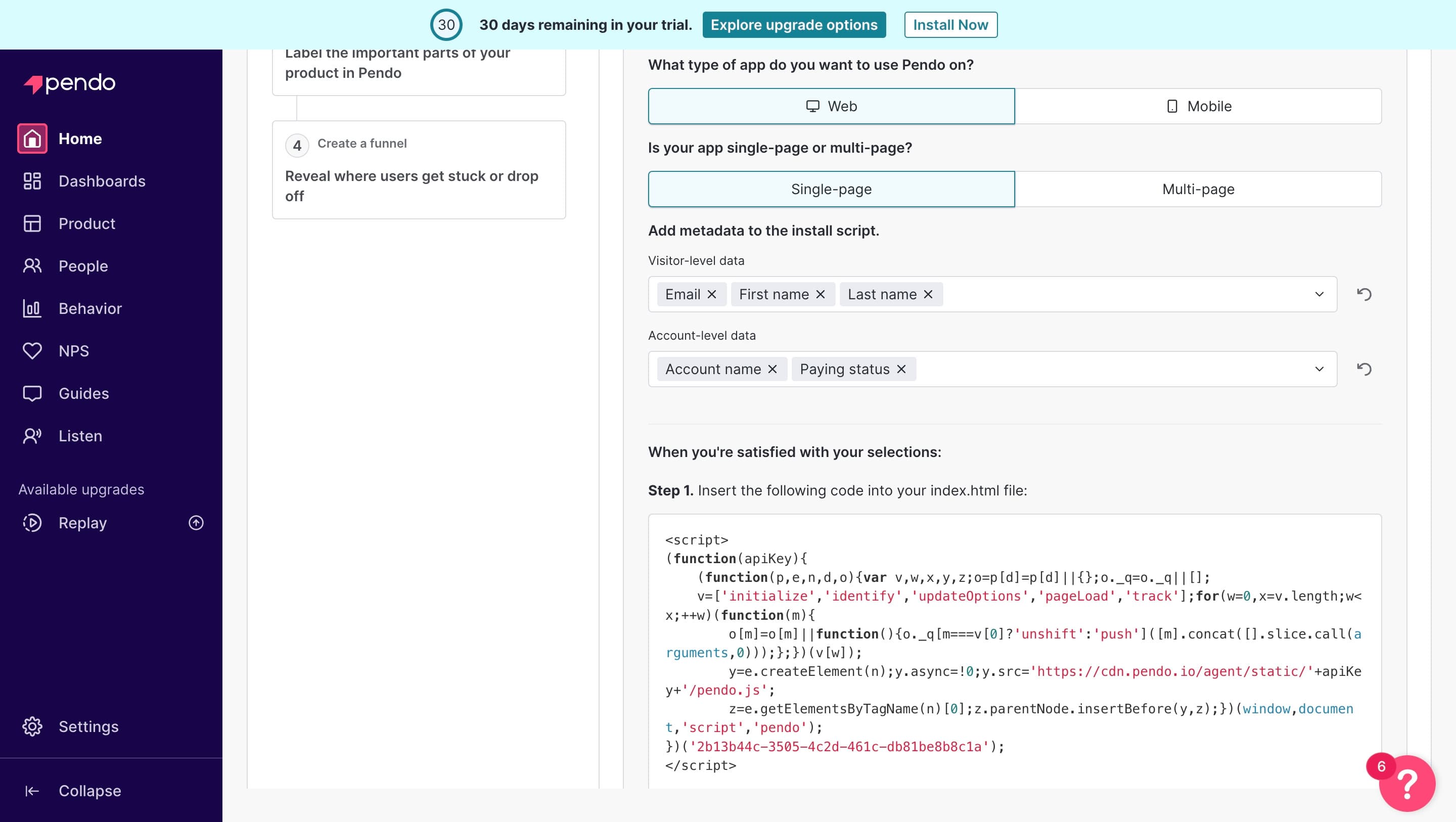Viewport: 1456px width, 822px height.
Task: Open Listen icon in sidebar
Action: (x=32, y=435)
